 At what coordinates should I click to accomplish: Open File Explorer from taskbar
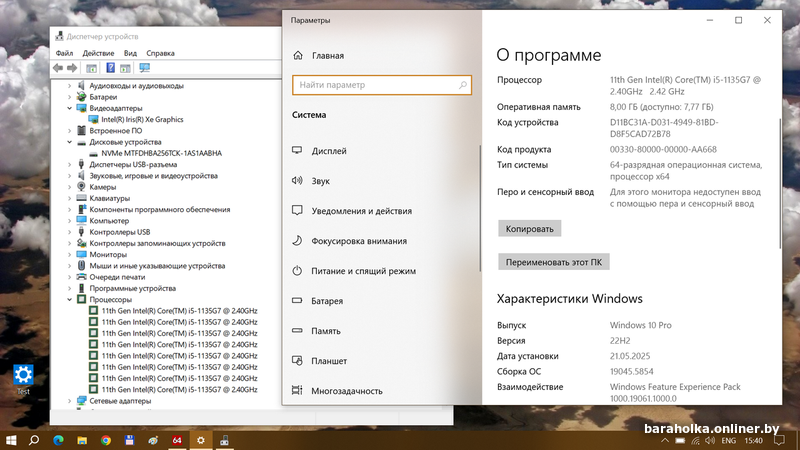(x=82, y=440)
